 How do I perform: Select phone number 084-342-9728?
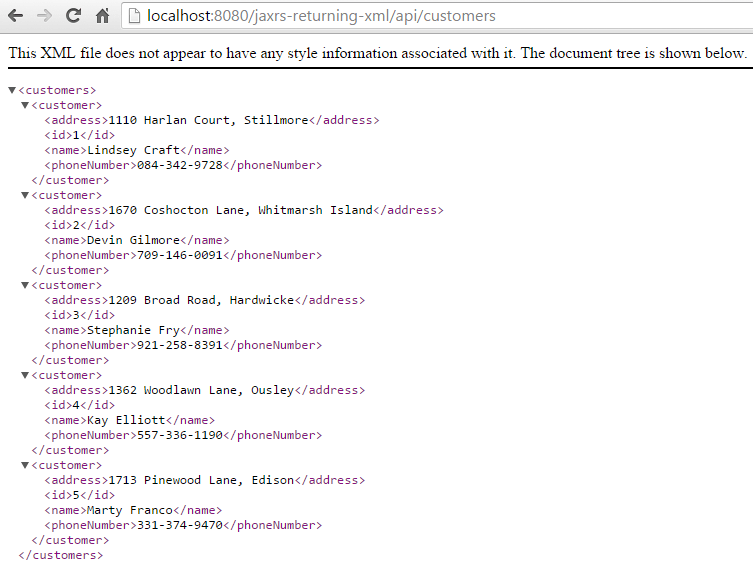pyautogui.click(x=180, y=165)
